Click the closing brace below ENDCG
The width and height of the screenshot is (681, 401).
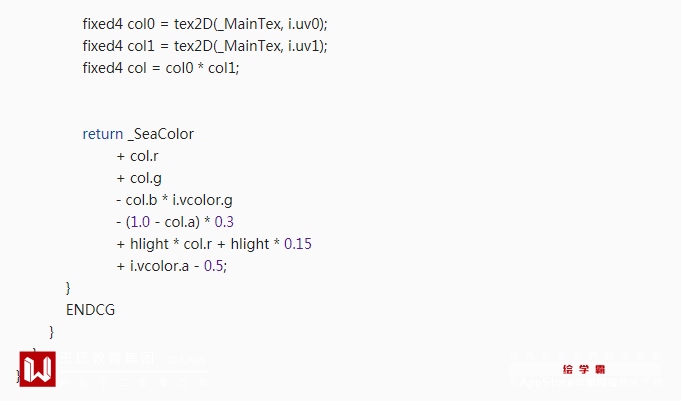52,332
